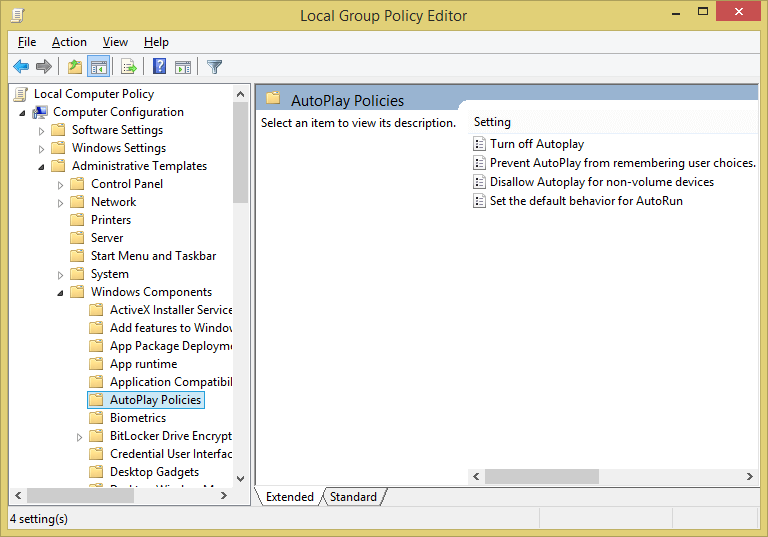The width and height of the screenshot is (768, 537).
Task: Click the Biometrics folder icon
Action: [96, 418]
